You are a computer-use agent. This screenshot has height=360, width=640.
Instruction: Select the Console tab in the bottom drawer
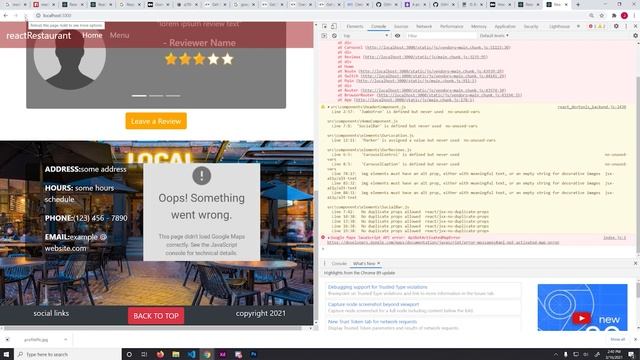click(339, 264)
